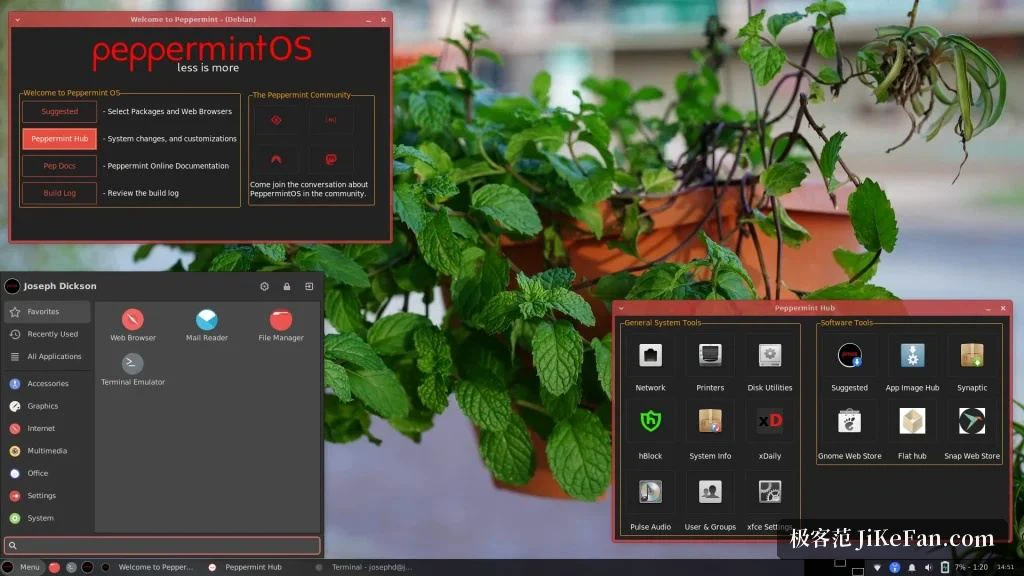
Task: Click the Build Log button
Action: tap(59, 193)
